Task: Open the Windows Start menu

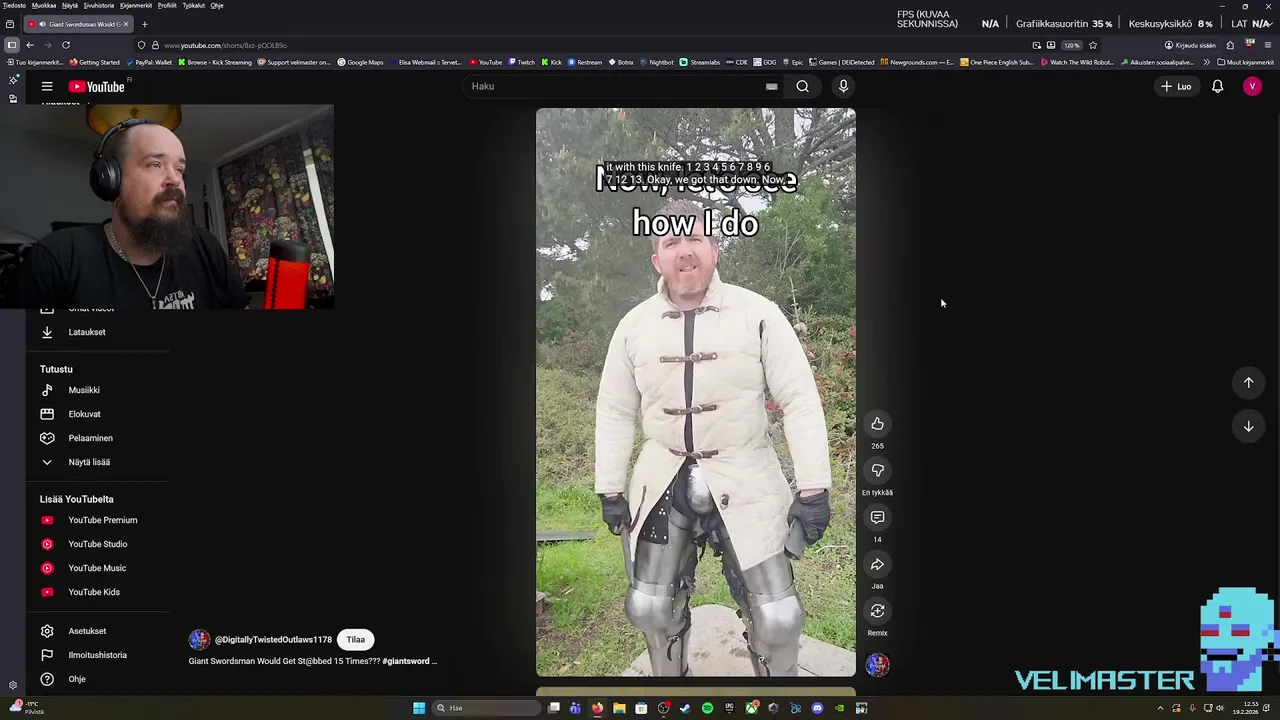Action: point(419,708)
